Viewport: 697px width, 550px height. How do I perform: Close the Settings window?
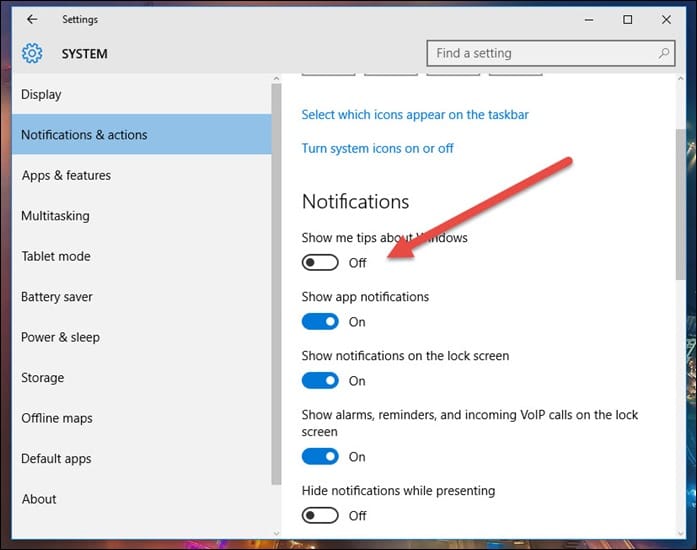(666, 20)
